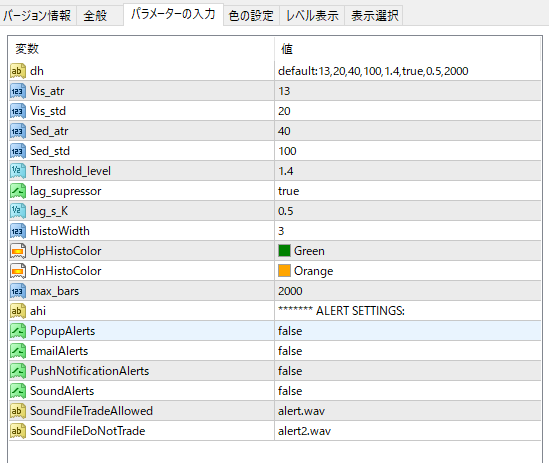The width and height of the screenshot is (549, 463).
Task: Click the string icon beside ahi
Action: pos(18,311)
